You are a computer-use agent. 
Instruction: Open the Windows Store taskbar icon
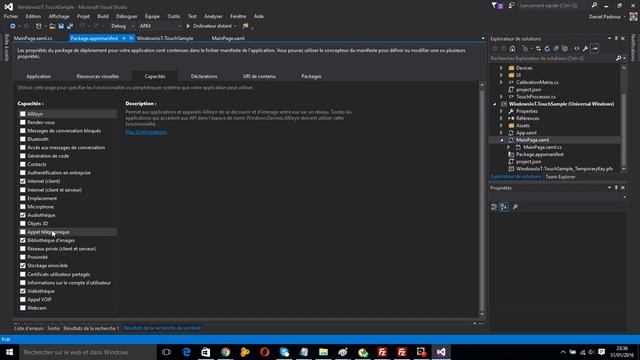point(206,352)
